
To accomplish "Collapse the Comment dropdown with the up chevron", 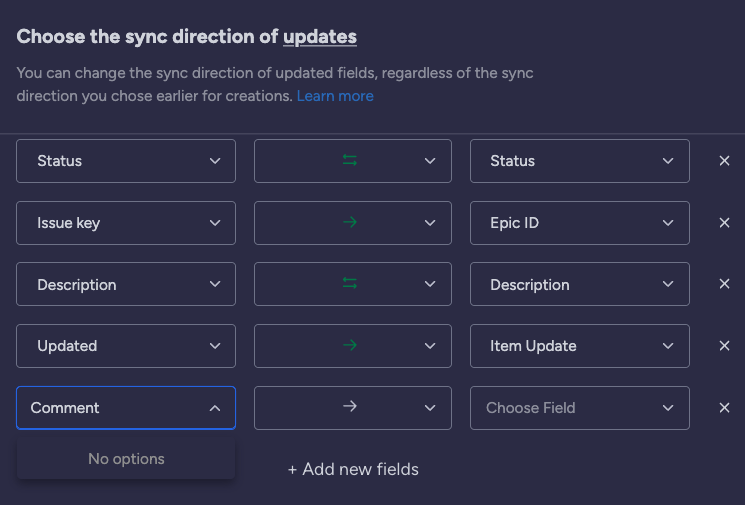I will (215, 408).
